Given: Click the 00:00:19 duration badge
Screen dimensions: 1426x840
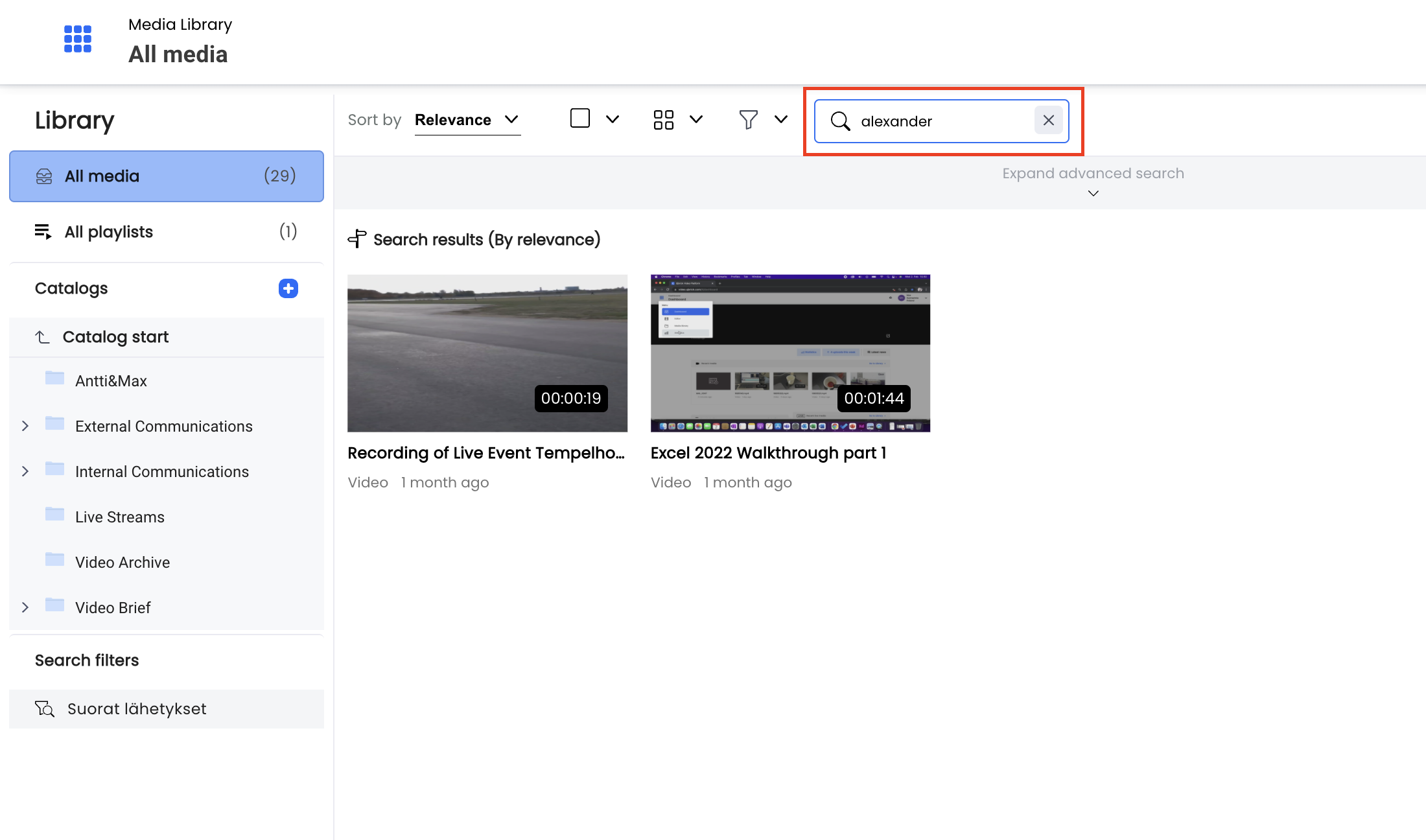Looking at the screenshot, I should pyautogui.click(x=571, y=399).
